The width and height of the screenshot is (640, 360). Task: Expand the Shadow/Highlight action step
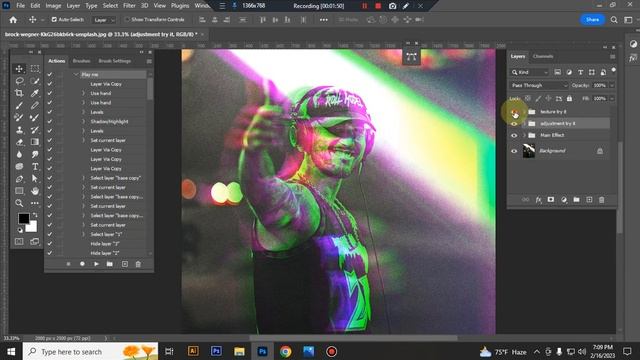[x=83, y=121]
